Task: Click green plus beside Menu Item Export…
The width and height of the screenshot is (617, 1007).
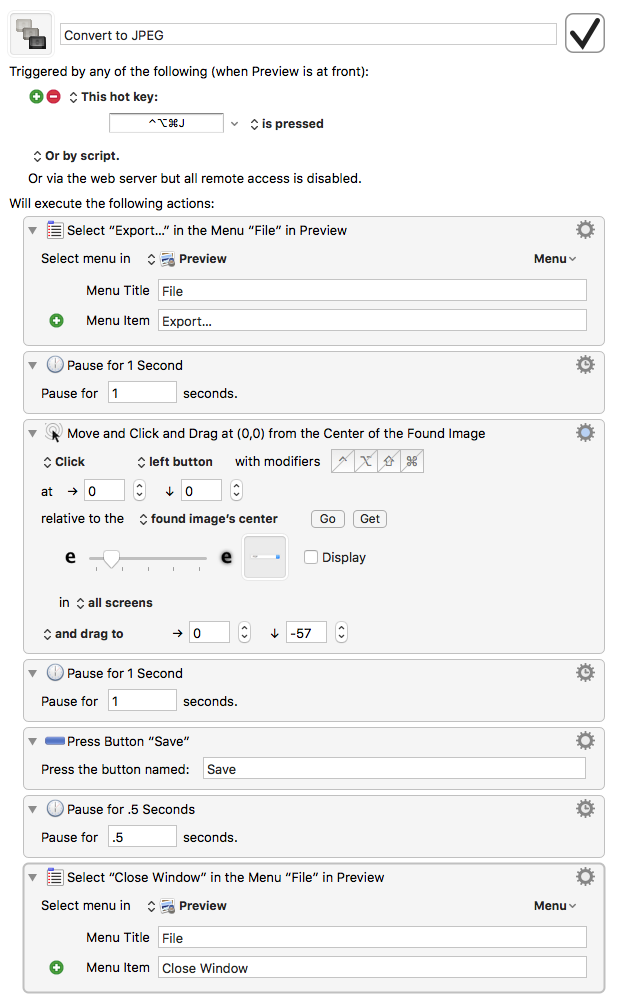Action: coord(56,321)
